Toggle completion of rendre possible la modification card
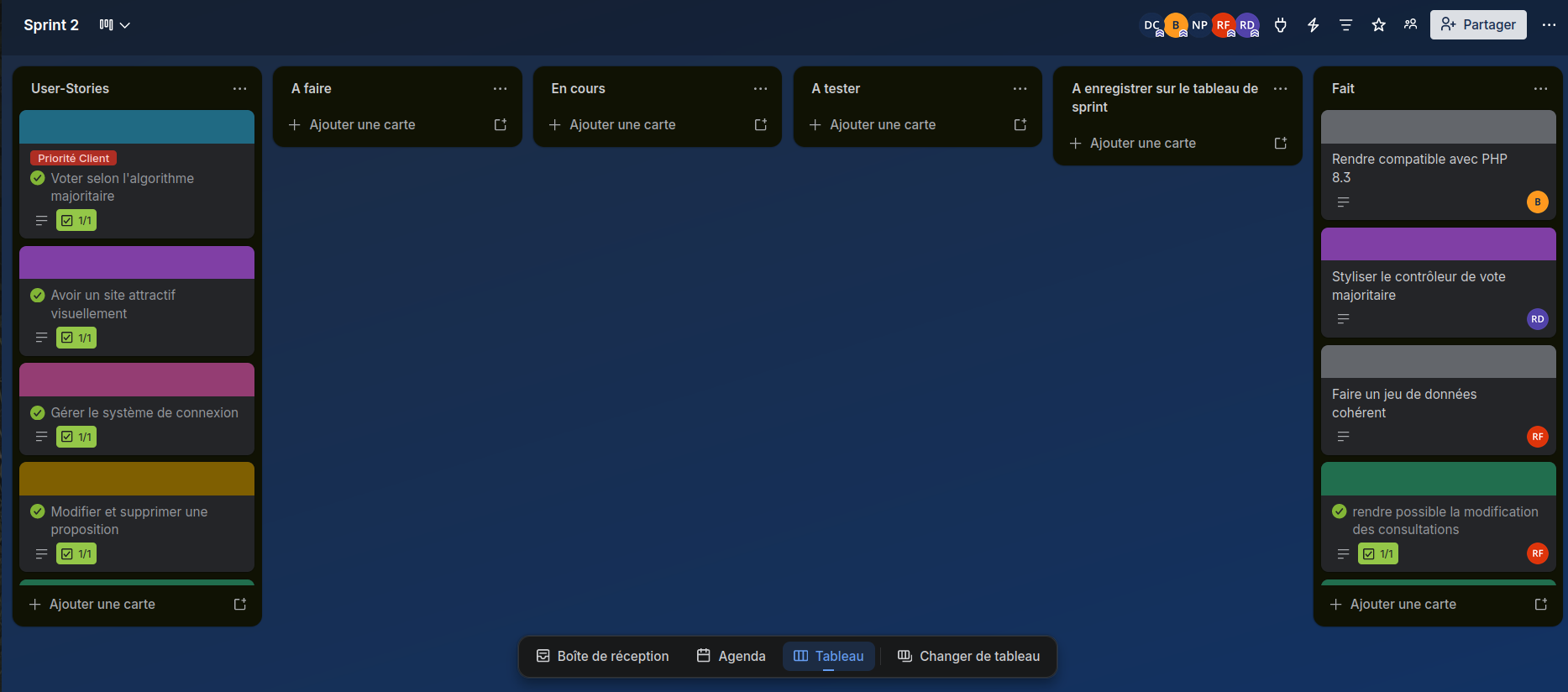The height and width of the screenshot is (692, 1568). coord(1340,511)
